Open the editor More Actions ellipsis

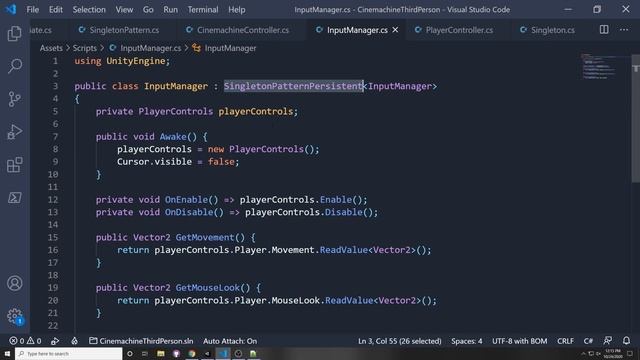point(624,29)
